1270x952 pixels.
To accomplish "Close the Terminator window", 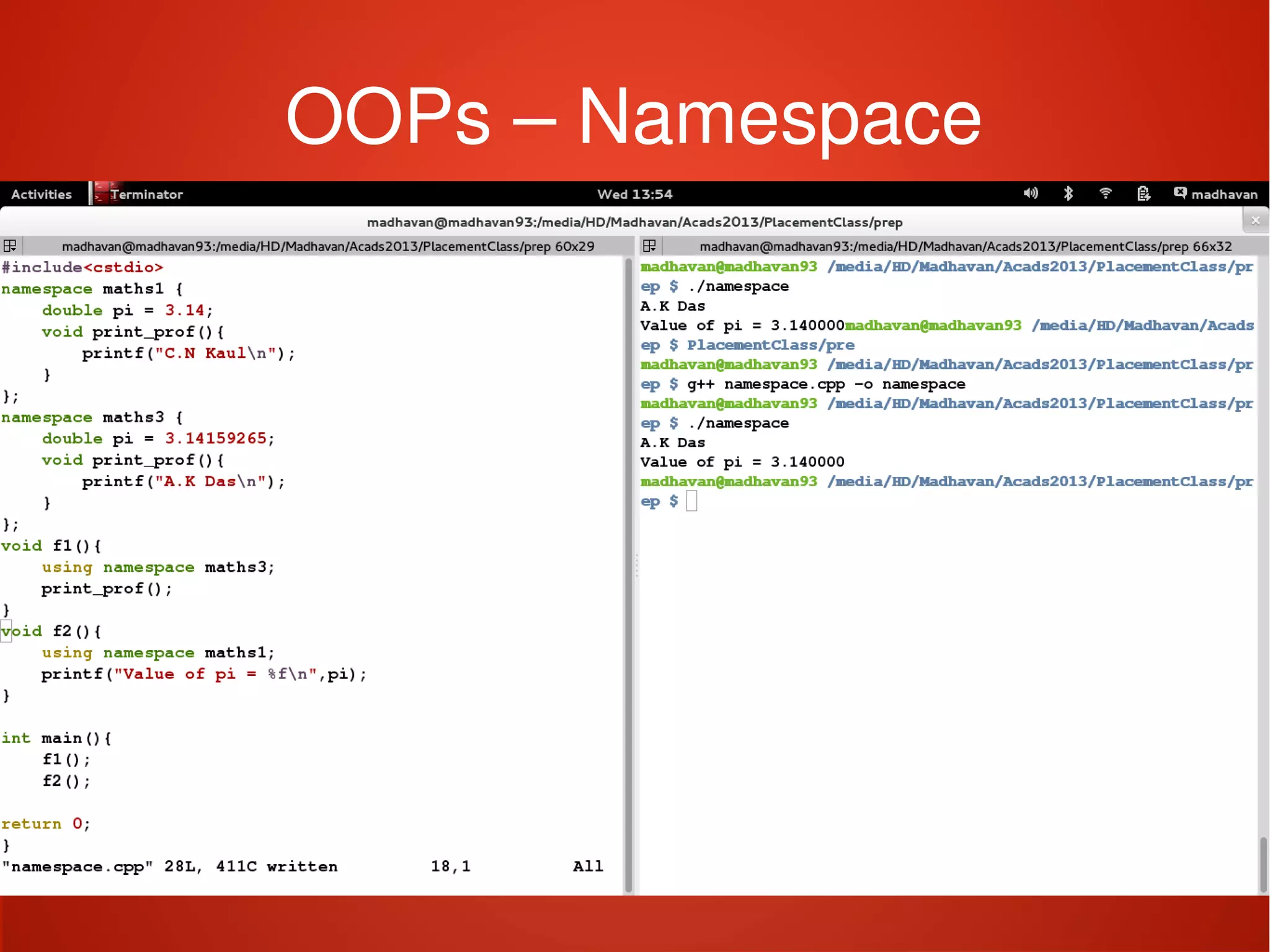I will [1255, 220].
